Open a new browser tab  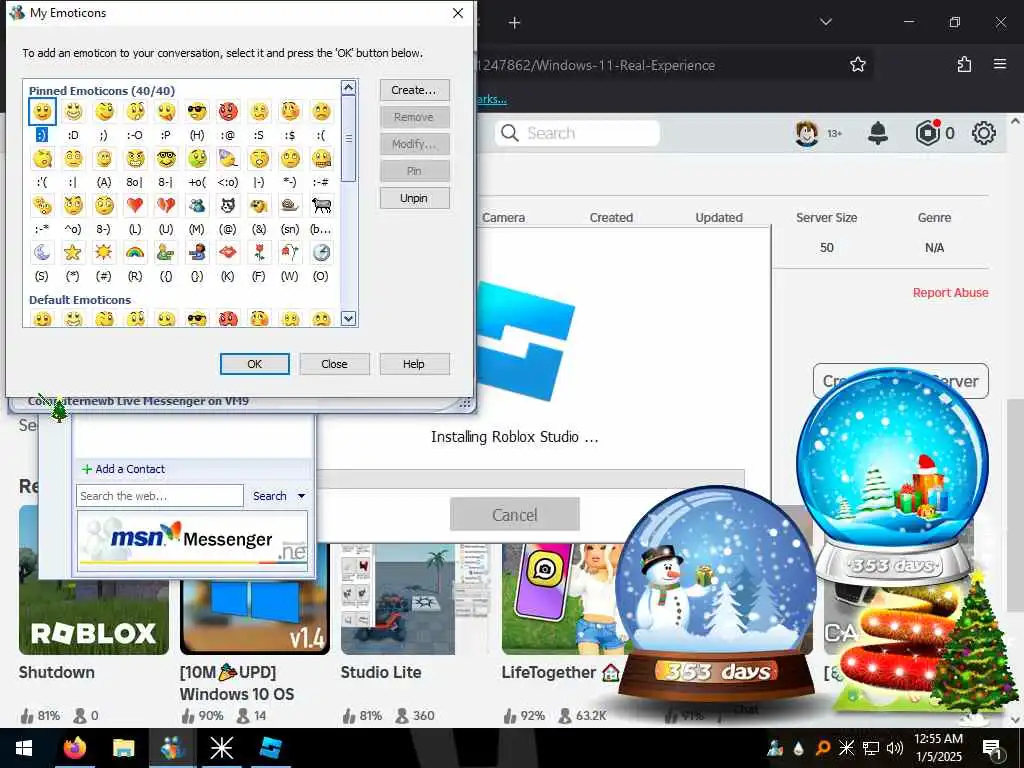coord(515,23)
